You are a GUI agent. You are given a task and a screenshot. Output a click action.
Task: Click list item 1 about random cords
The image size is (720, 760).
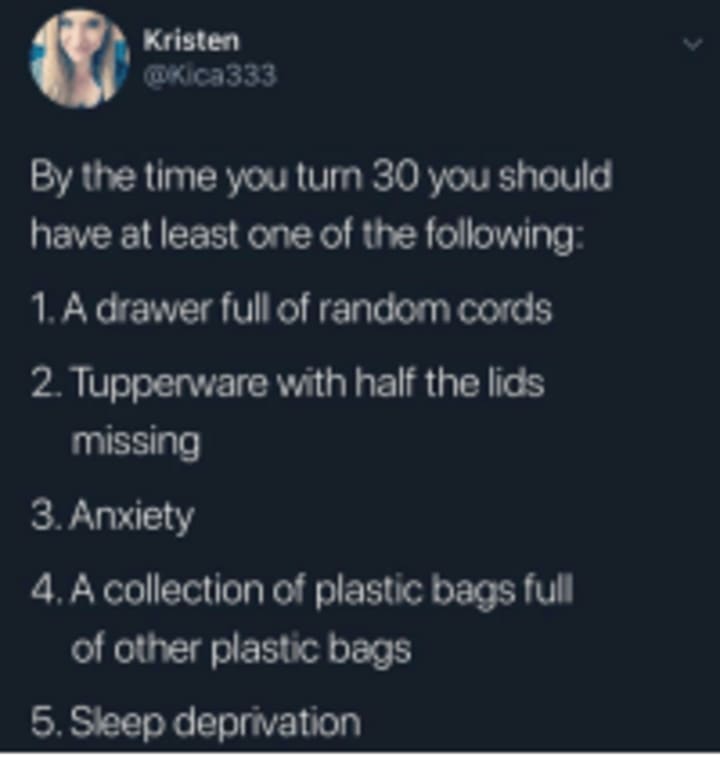tap(291, 309)
